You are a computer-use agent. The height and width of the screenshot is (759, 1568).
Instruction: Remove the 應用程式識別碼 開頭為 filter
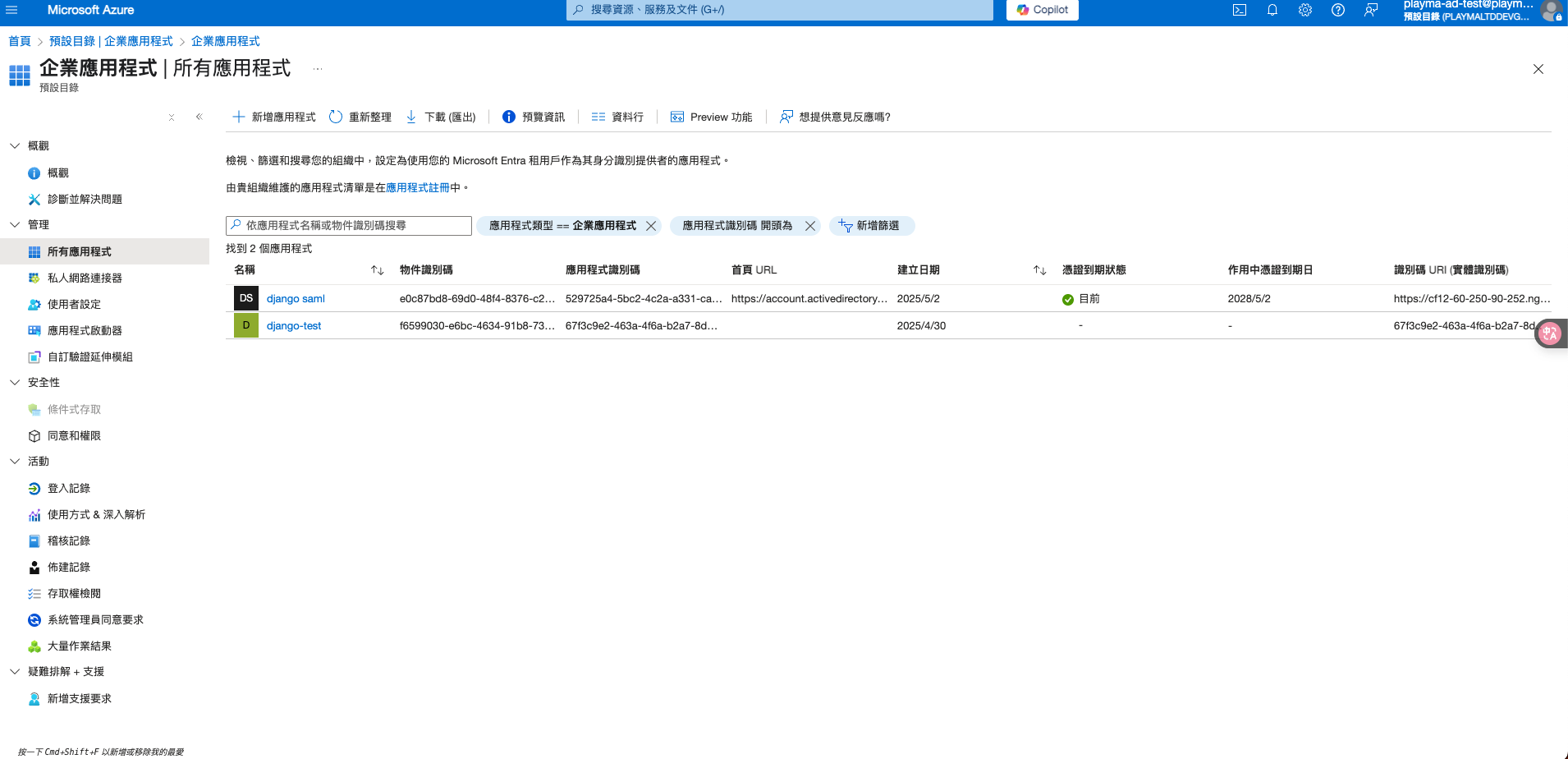(810, 225)
